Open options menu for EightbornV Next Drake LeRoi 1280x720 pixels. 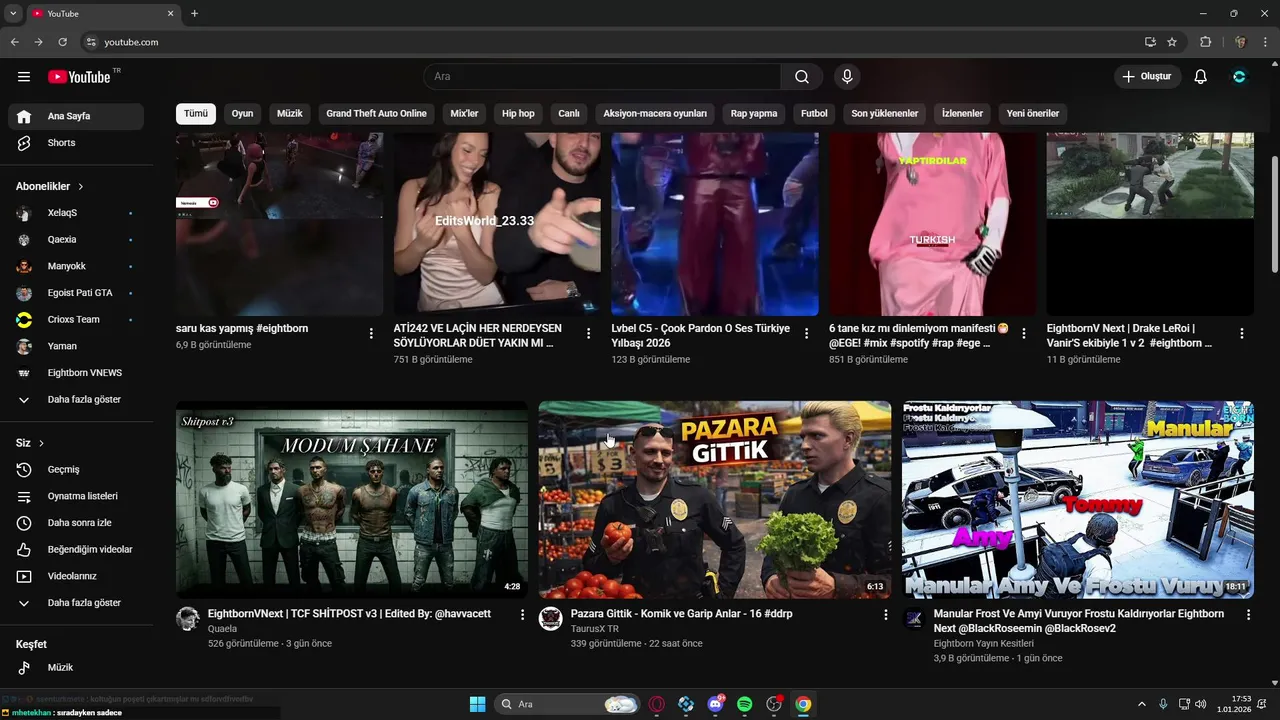(x=1242, y=334)
